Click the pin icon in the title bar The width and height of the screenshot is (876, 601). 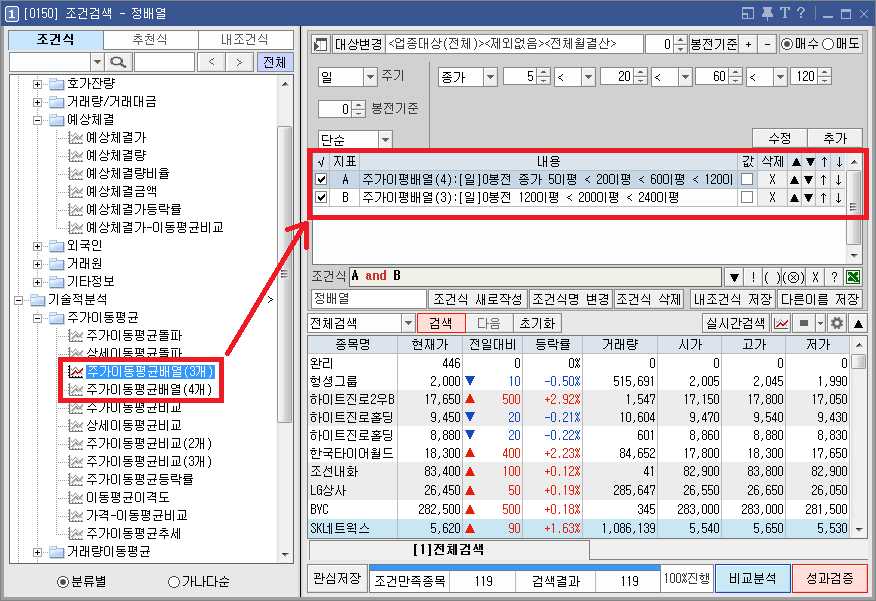(767, 11)
